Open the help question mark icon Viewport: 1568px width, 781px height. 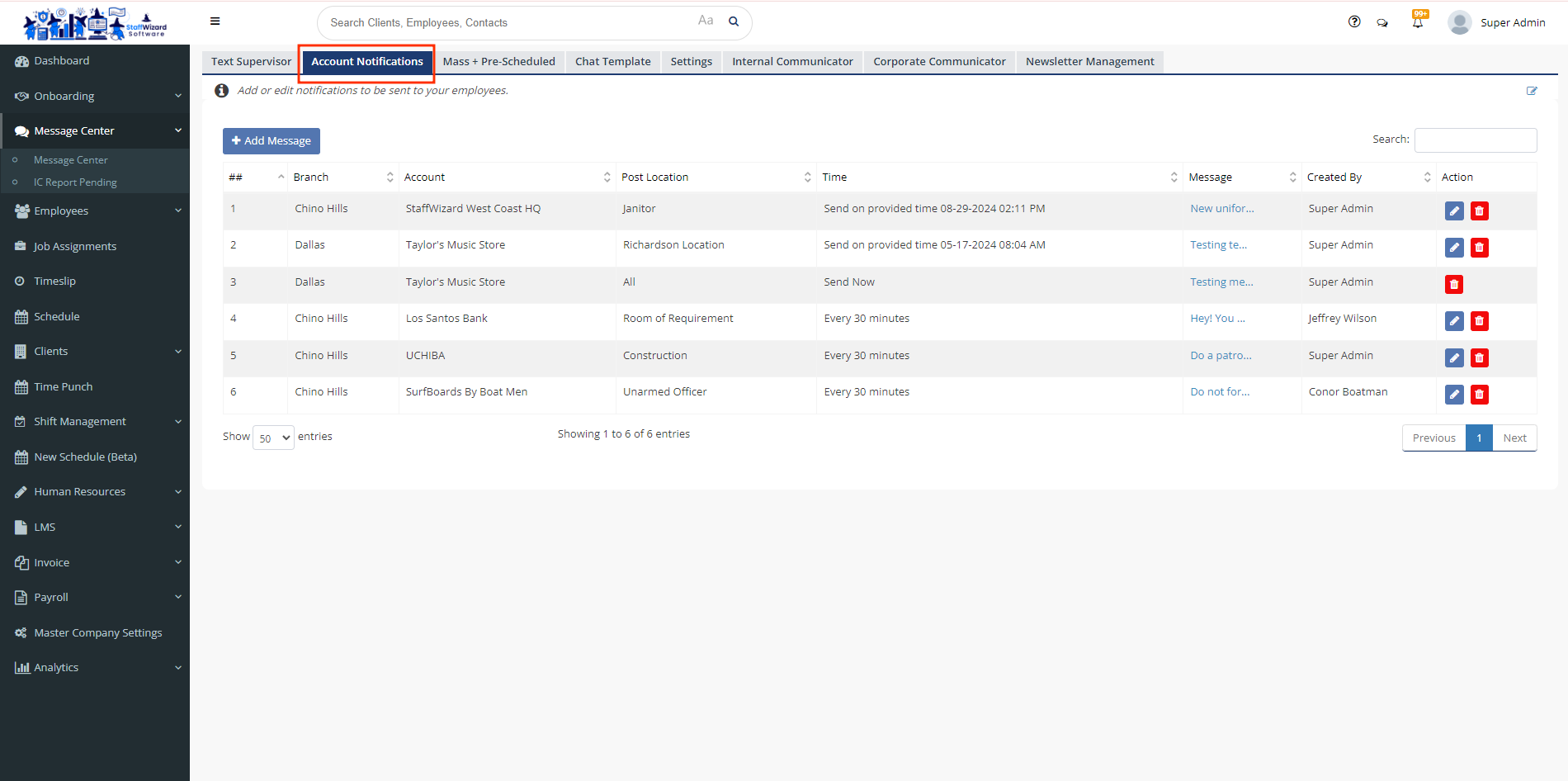(x=1354, y=22)
